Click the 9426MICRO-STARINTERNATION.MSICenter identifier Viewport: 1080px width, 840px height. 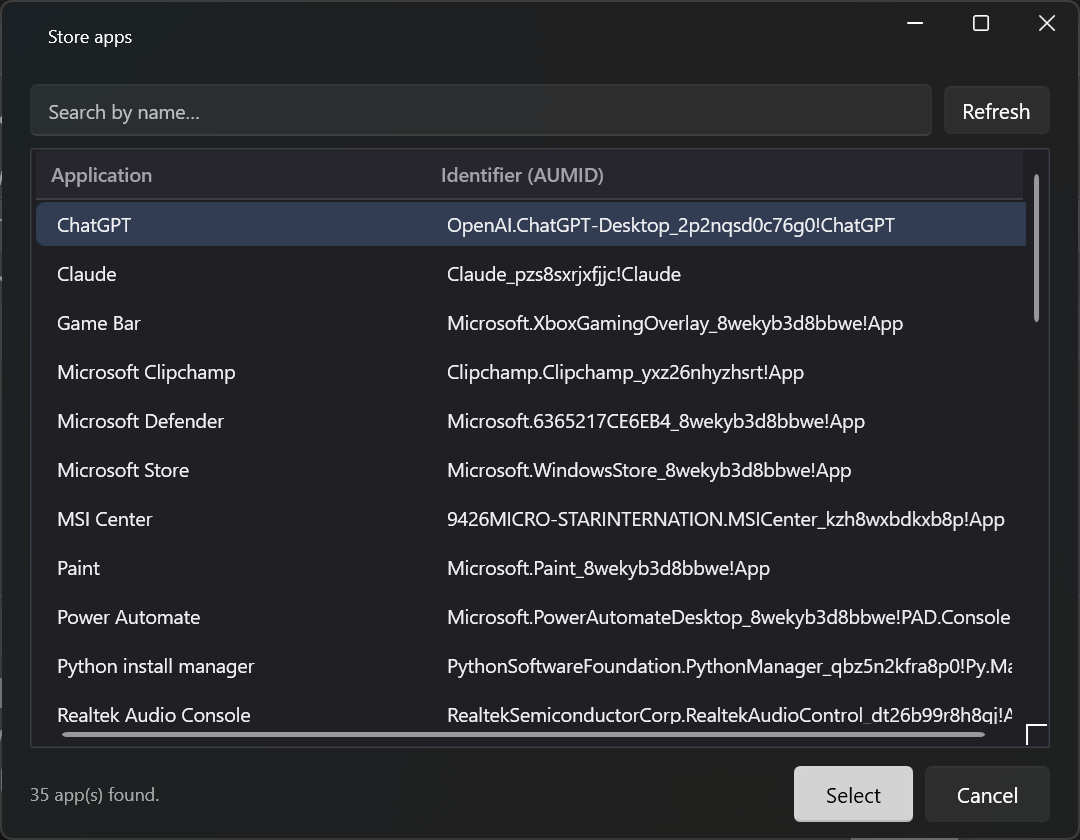[725, 518]
